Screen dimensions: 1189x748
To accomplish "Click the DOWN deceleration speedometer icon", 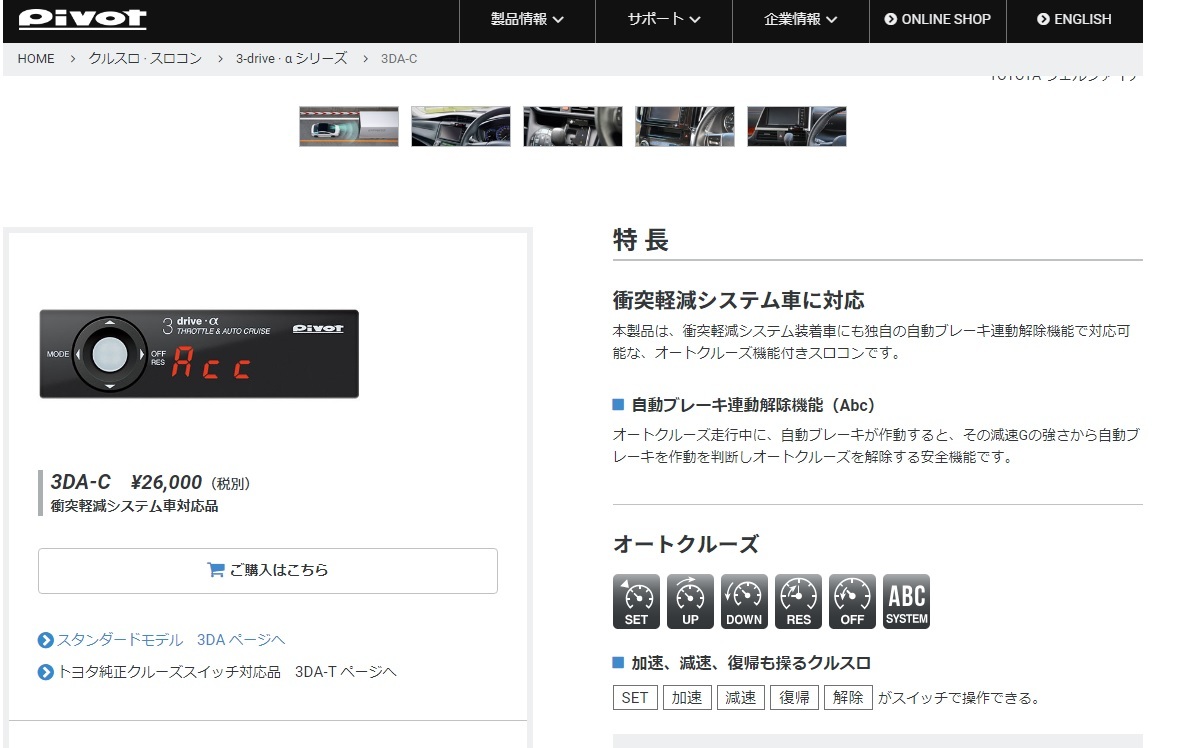I will point(744,600).
